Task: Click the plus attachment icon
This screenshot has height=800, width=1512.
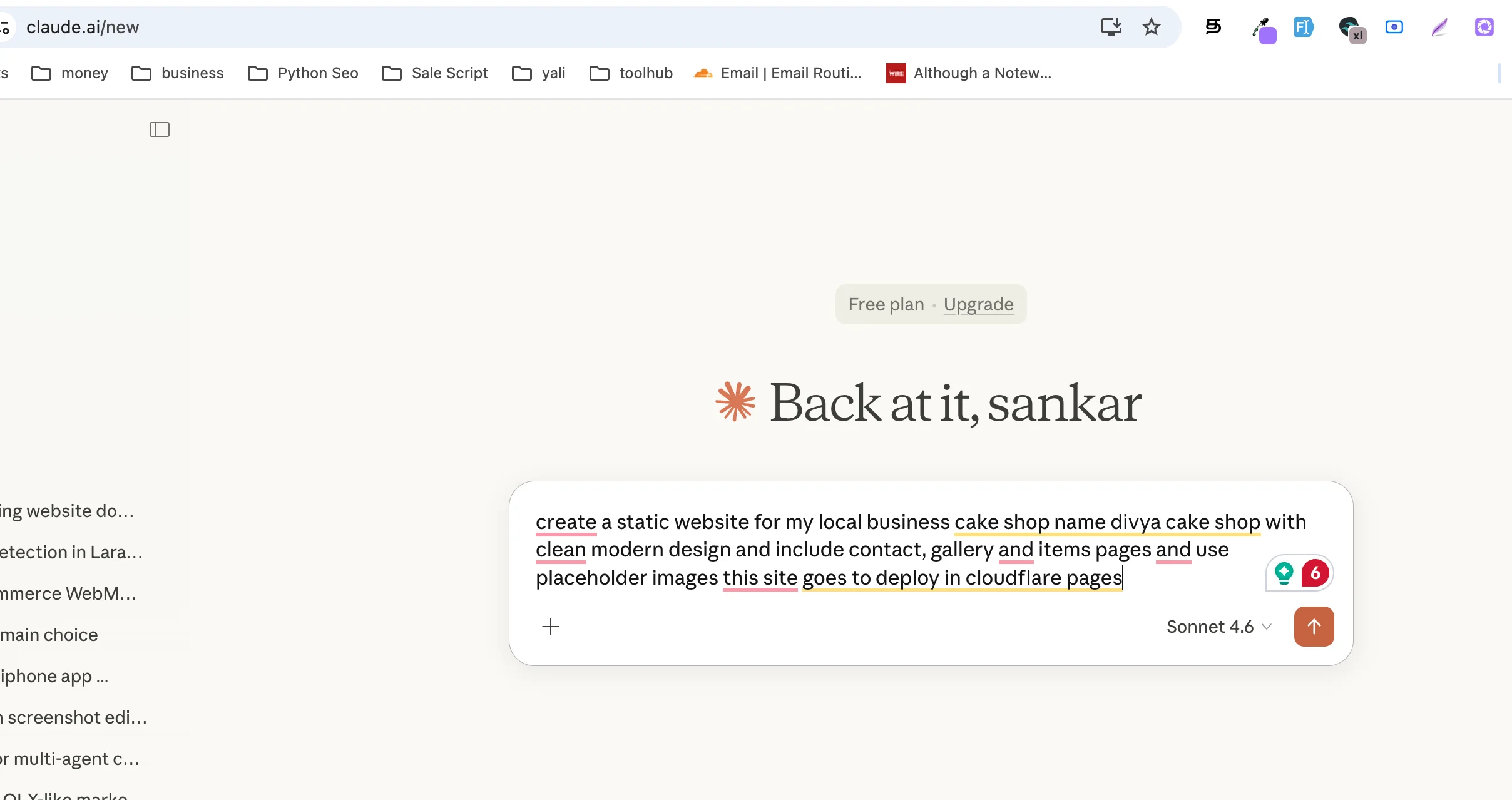Action: click(x=551, y=627)
